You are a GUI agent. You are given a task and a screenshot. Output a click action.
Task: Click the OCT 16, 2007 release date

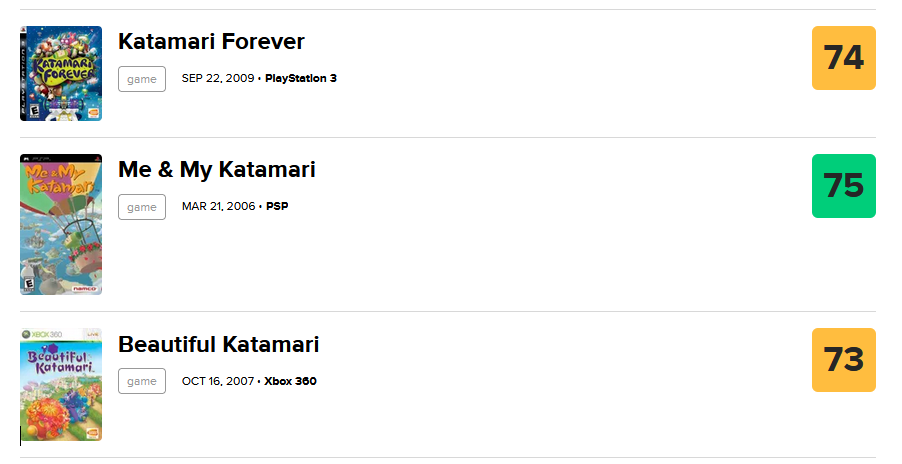[x=218, y=381]
